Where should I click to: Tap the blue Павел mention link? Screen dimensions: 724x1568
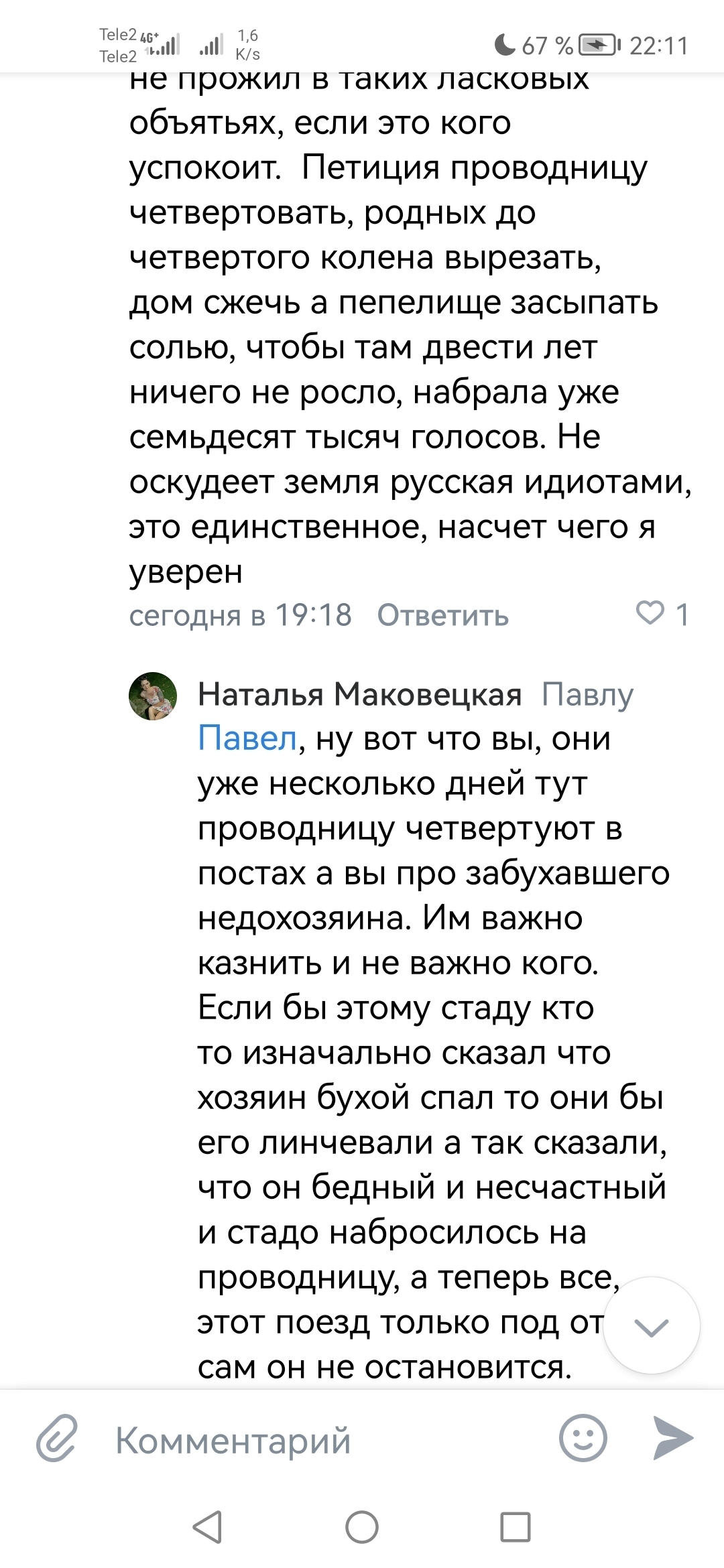[247, 738]
